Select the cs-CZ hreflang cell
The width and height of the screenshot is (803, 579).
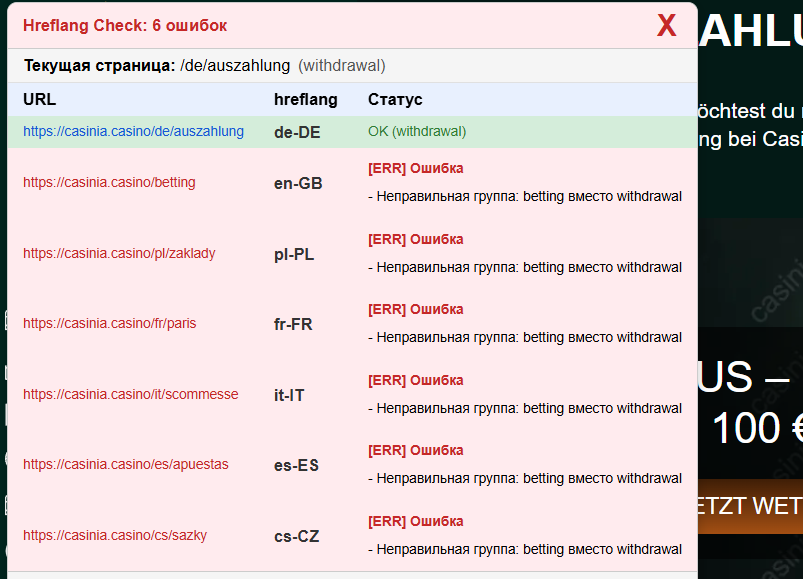pos(296,536)
